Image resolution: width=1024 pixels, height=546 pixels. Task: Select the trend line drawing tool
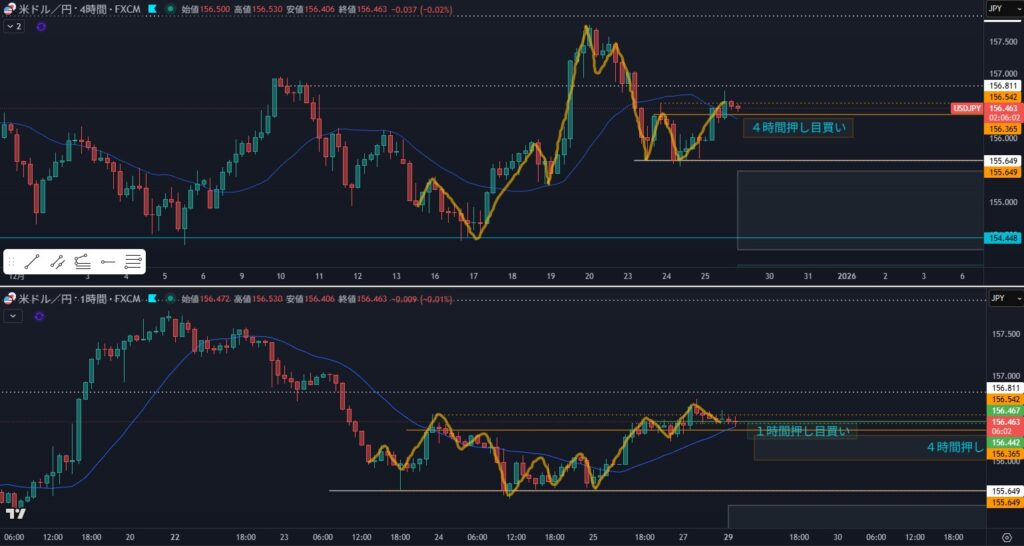tap(32, 261)
